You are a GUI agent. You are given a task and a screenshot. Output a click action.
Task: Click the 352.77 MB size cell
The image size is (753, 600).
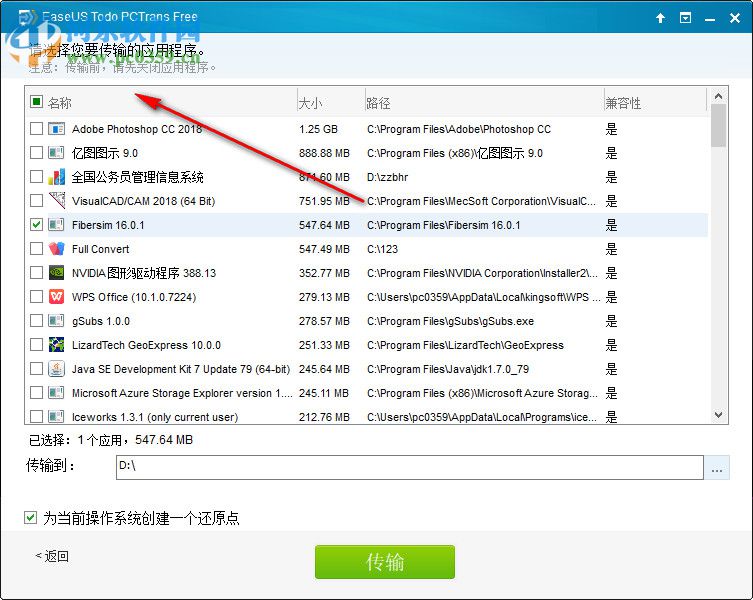[x=324, y=273]
